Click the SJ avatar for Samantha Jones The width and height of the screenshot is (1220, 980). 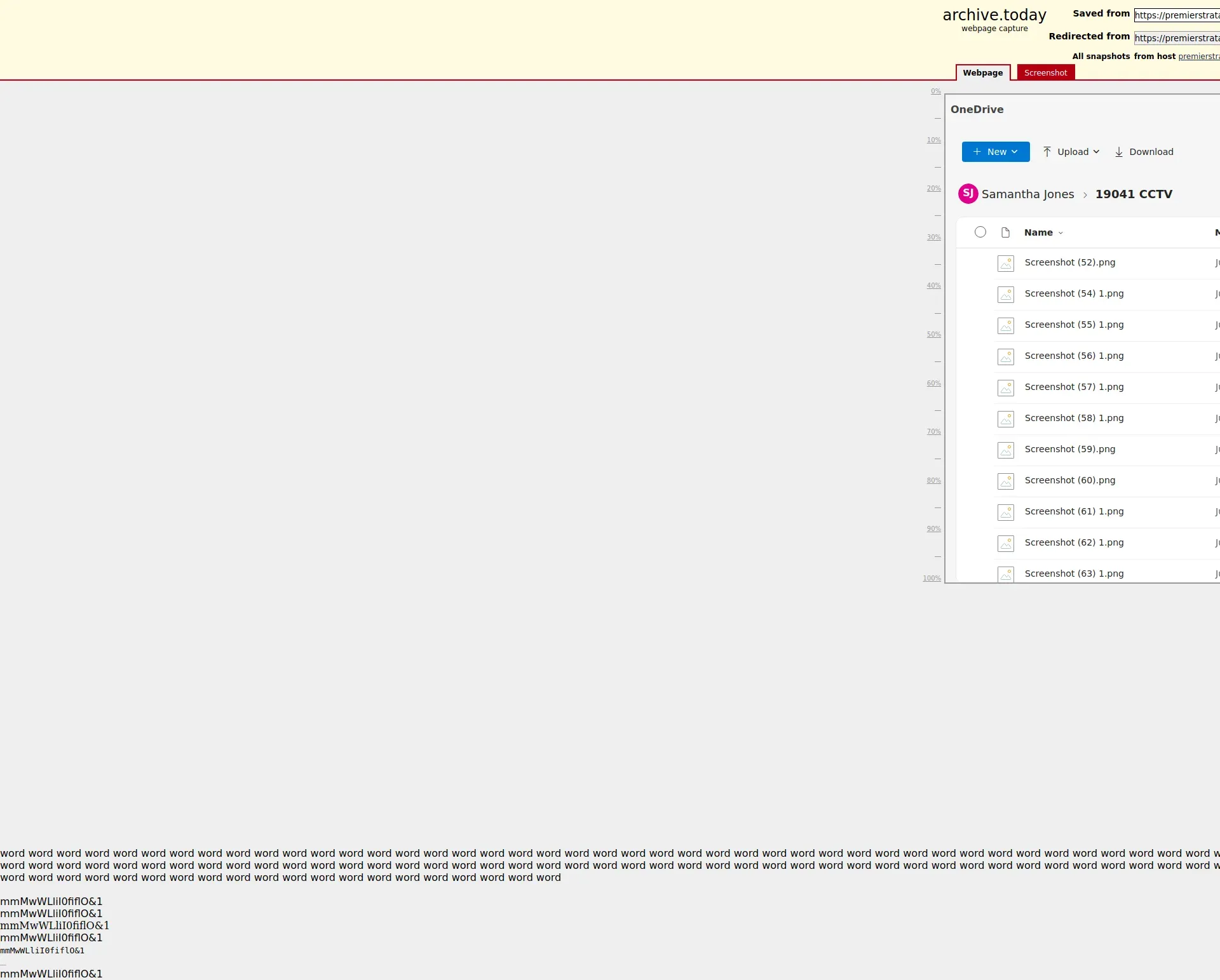click(x=968, y=194)
